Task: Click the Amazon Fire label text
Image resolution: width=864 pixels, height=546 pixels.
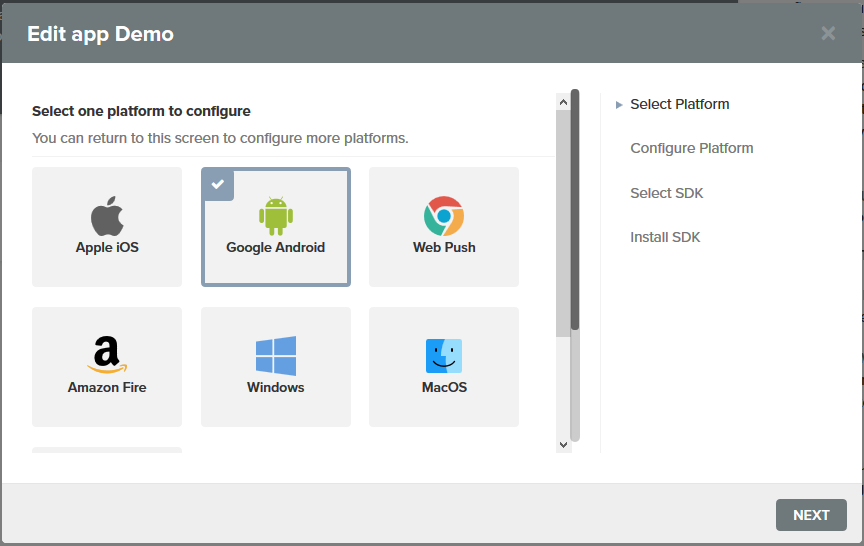Action: [107, 387]
